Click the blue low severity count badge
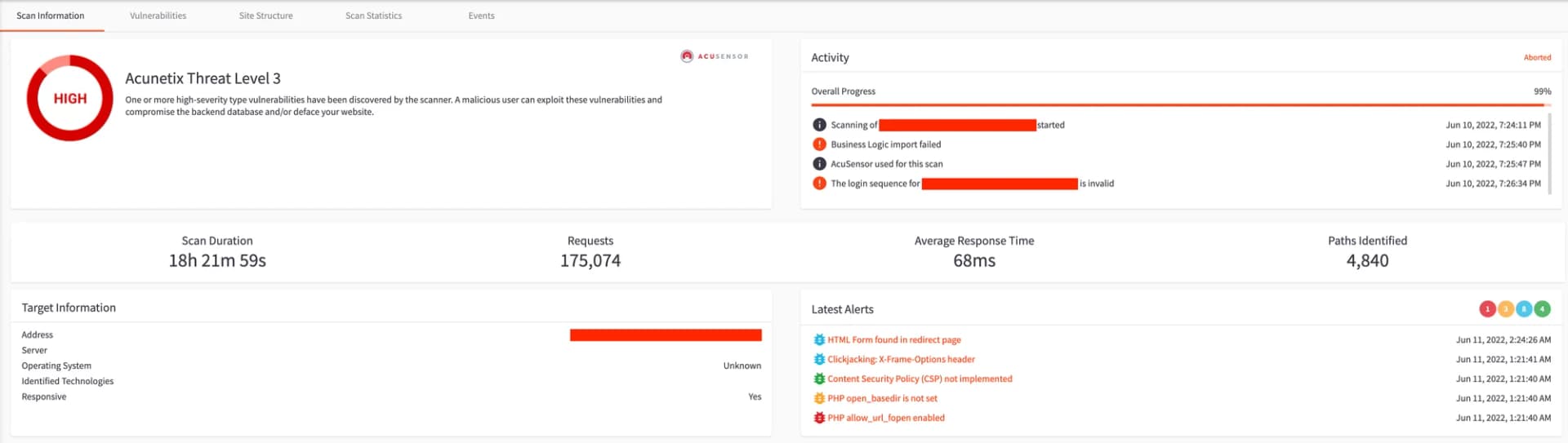This screenshot has width=1568, height=443. 1524,309
